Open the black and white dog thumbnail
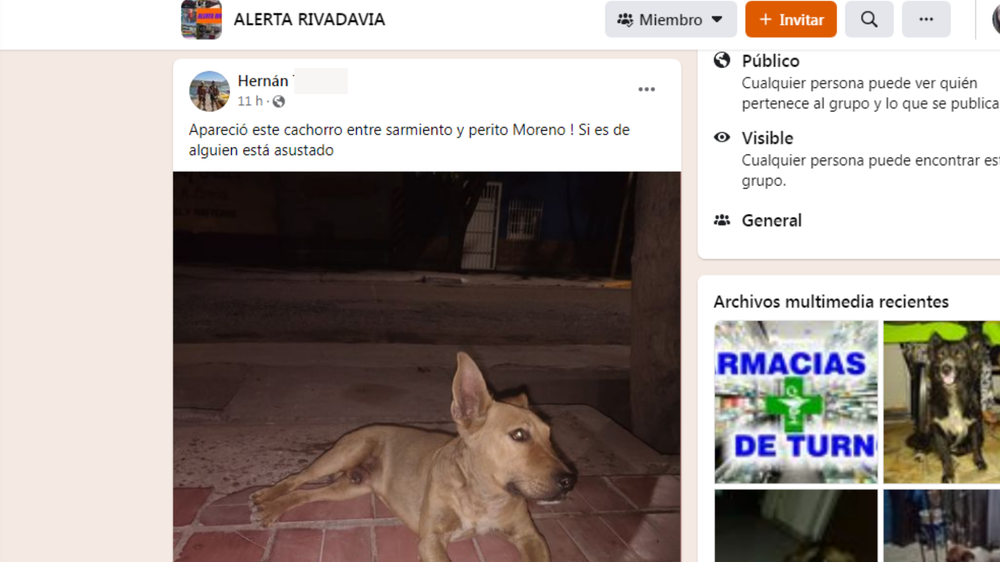 tap(941, 402)
